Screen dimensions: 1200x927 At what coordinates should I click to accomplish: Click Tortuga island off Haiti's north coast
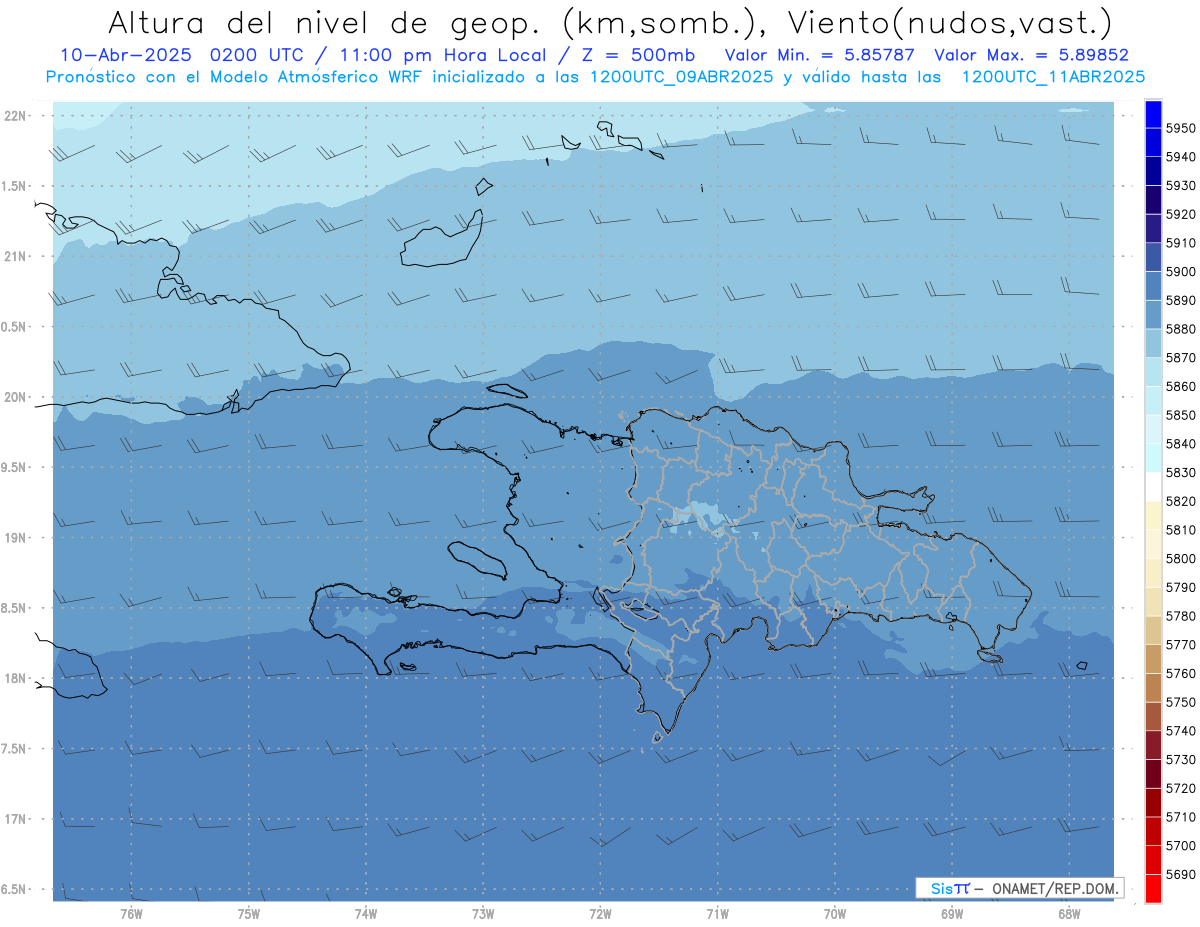click(505, 391)
